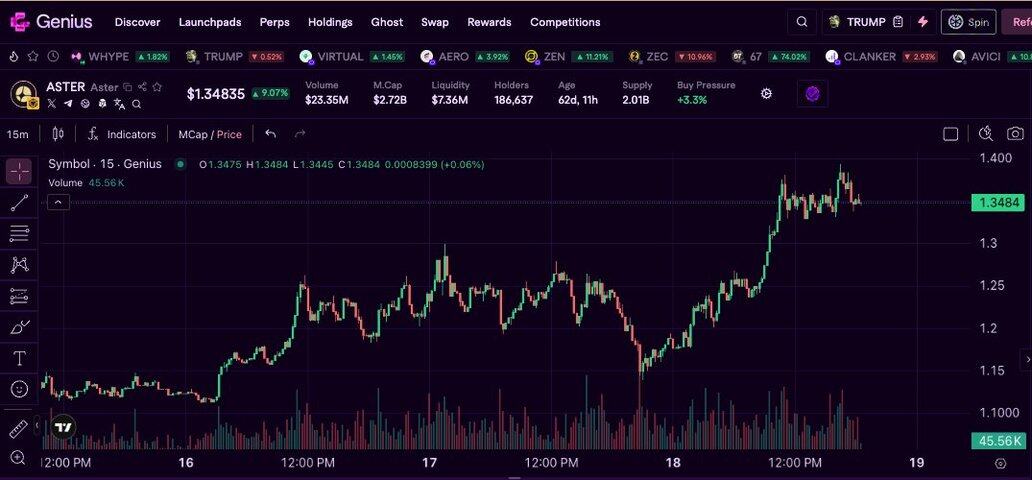Click the candlestick chart style icon
The image size is (1032, 480).
[58, 134]
